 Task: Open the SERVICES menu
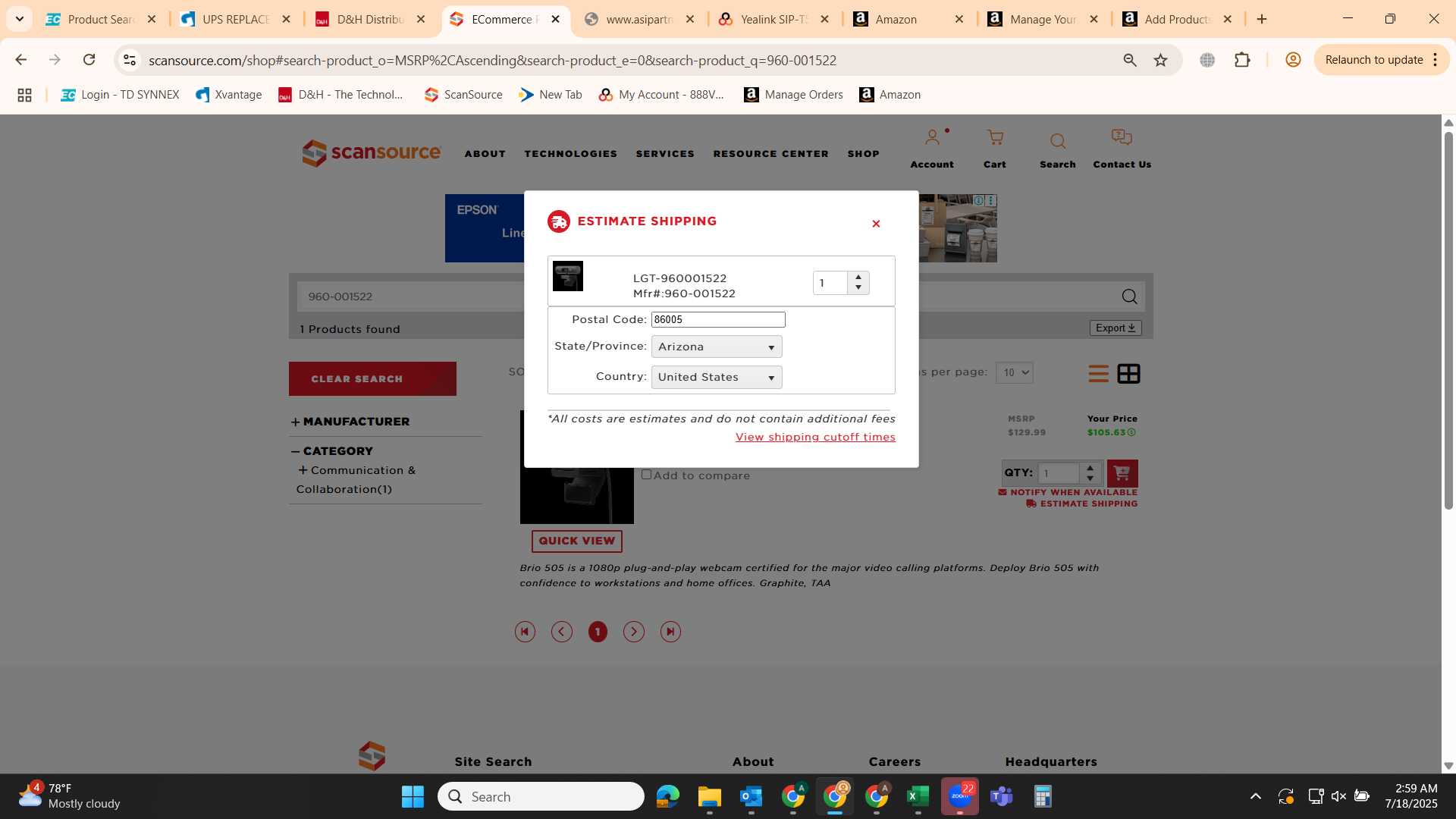point(665,154)
